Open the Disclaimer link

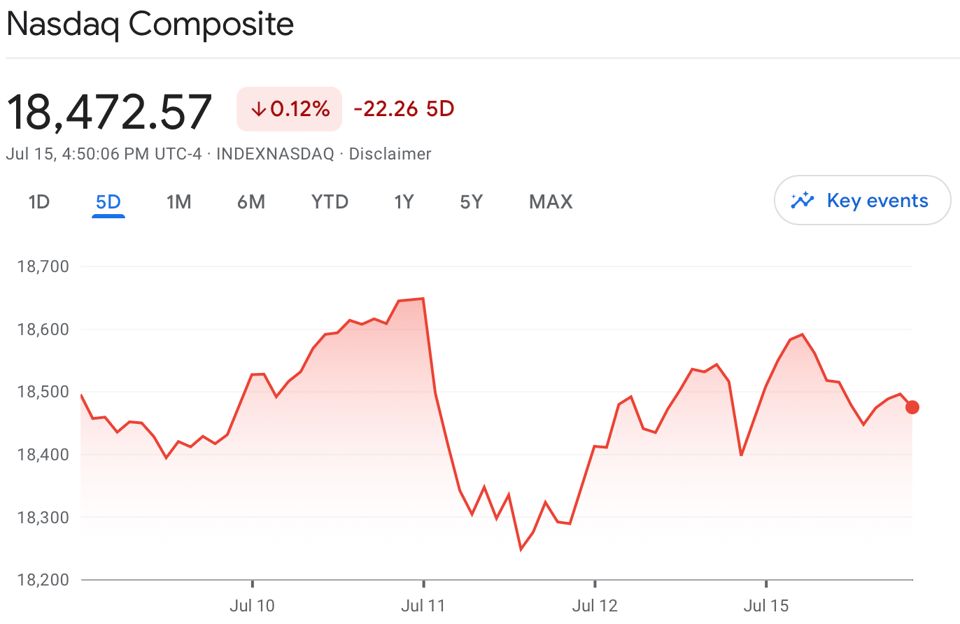pyautogui.click(x=390, y=154)
